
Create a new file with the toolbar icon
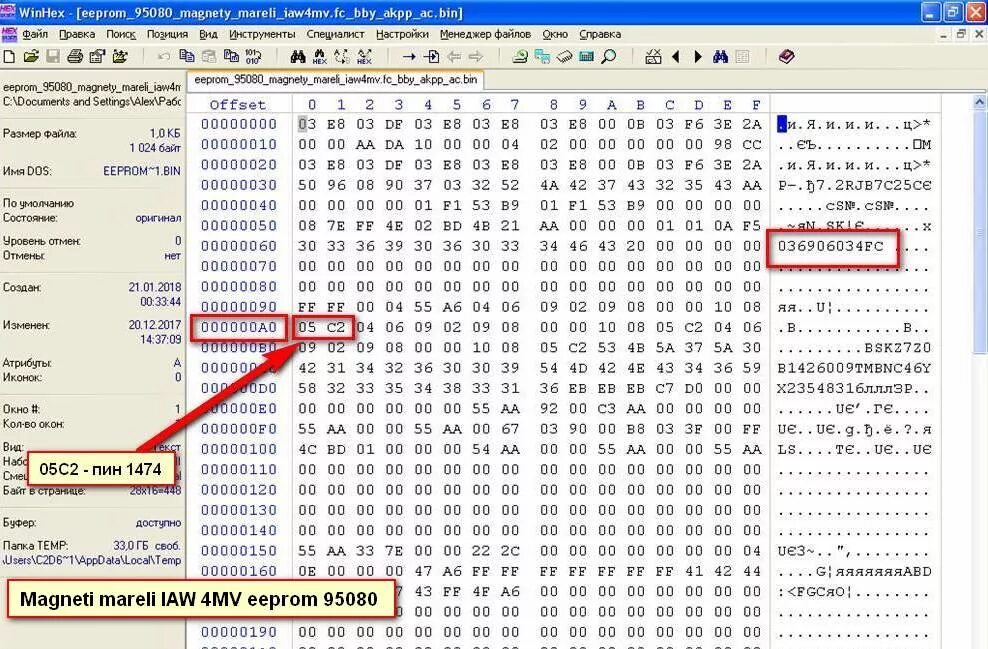point(9,57)
